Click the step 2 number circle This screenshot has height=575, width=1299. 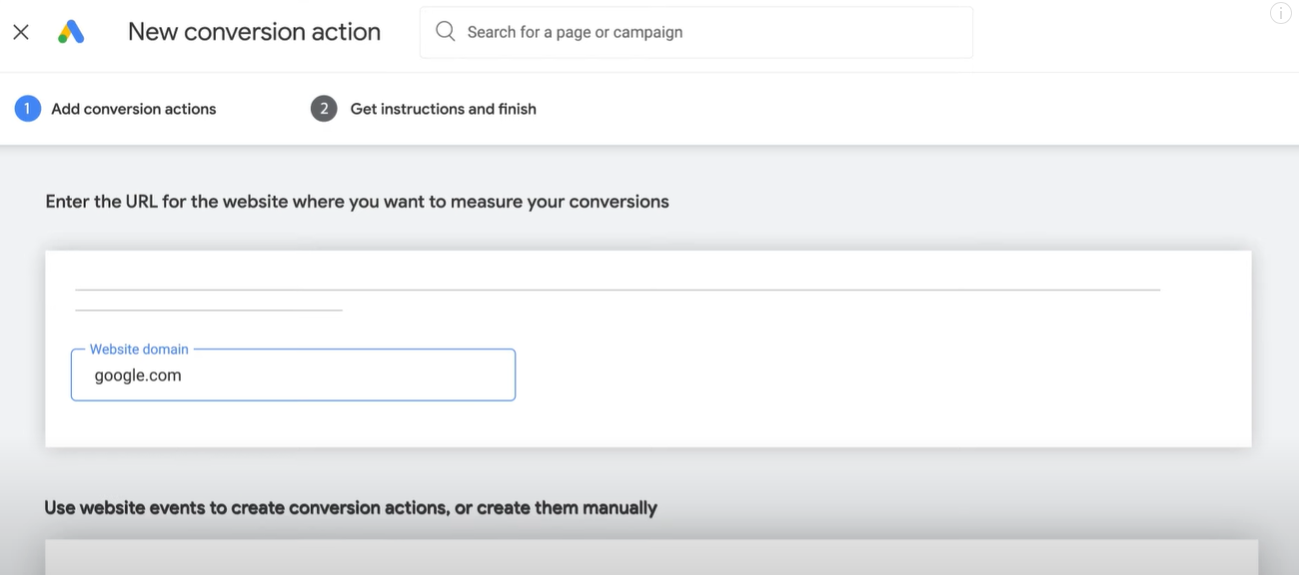tap(323, 108)
